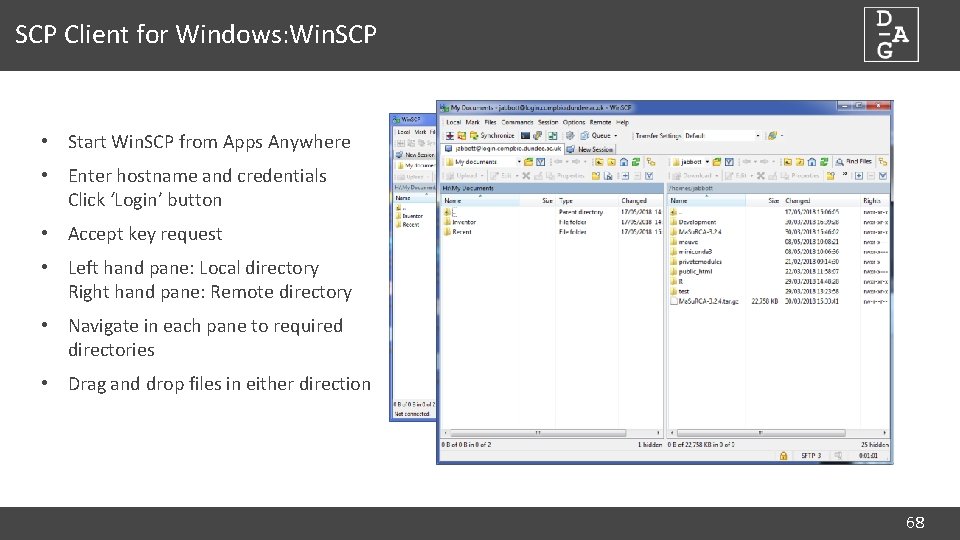
Task: Click the 25 hidden status text
Action: 874,444
